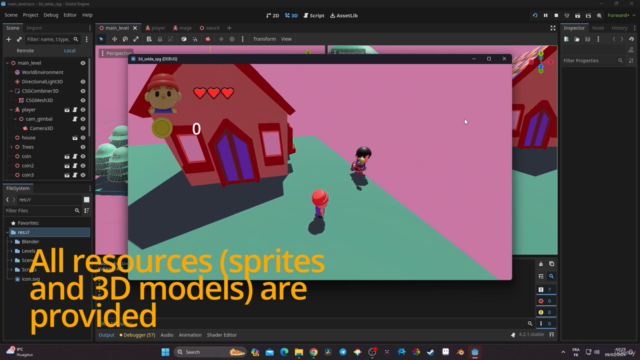Click run current scene clapperboard icon
Screen dimensions: 640x360
(x=577, y=16)
